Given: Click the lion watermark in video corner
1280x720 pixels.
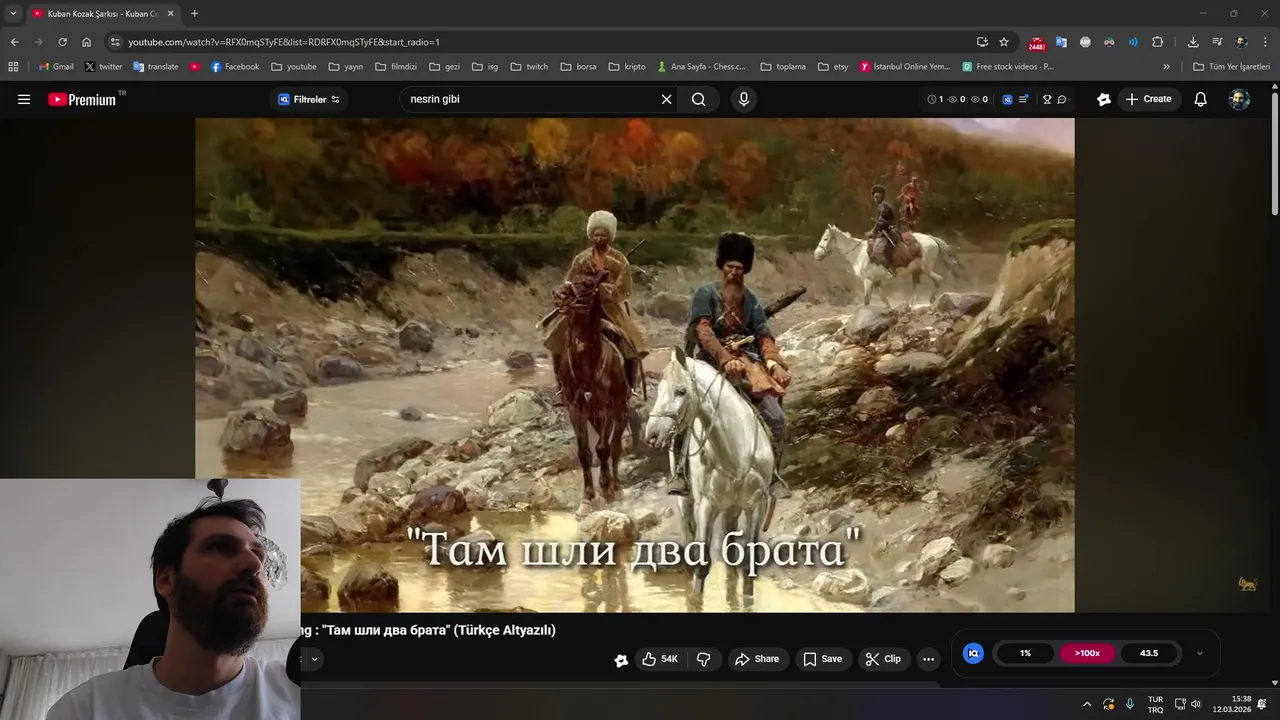Looking at the screenshot, I should (1248, 583).
